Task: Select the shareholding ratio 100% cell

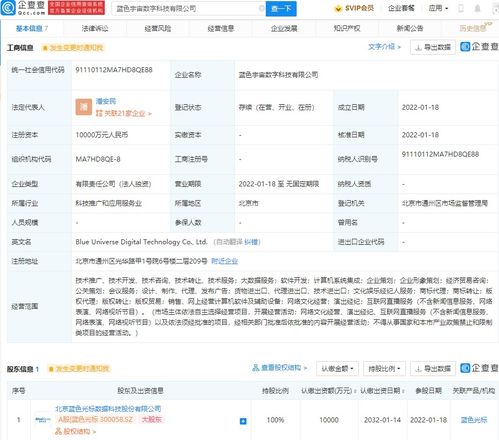Action: tap(275, 420)
